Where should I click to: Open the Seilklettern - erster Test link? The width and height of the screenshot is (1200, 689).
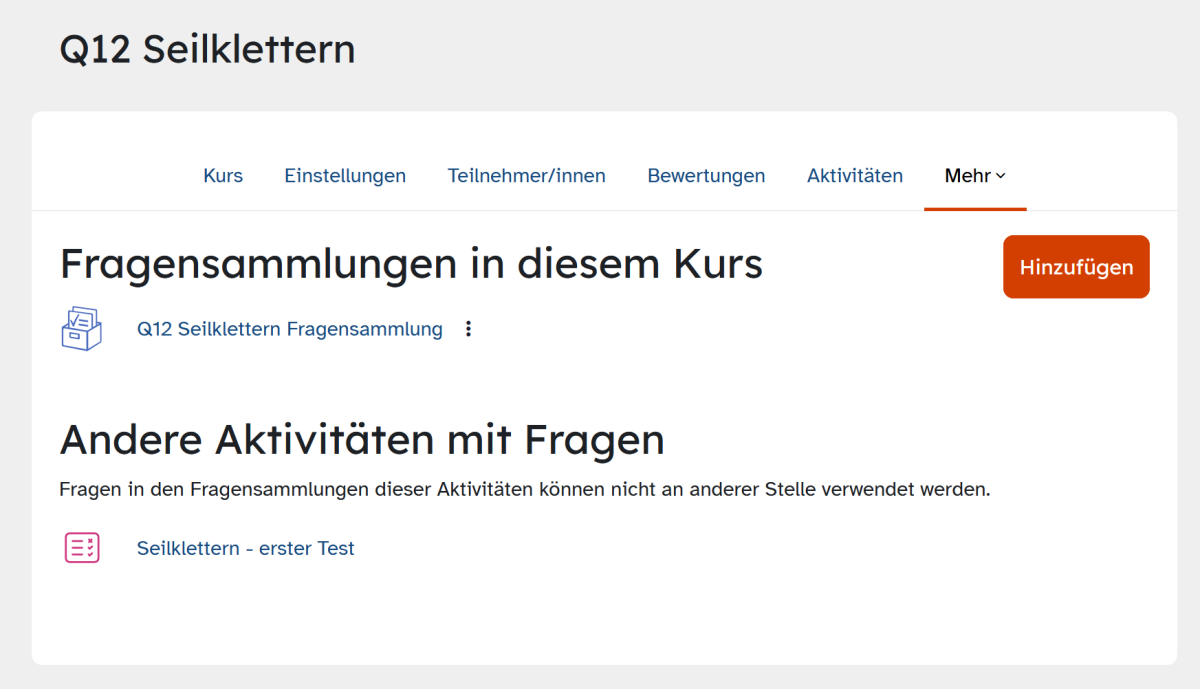[x=246, y=548]
